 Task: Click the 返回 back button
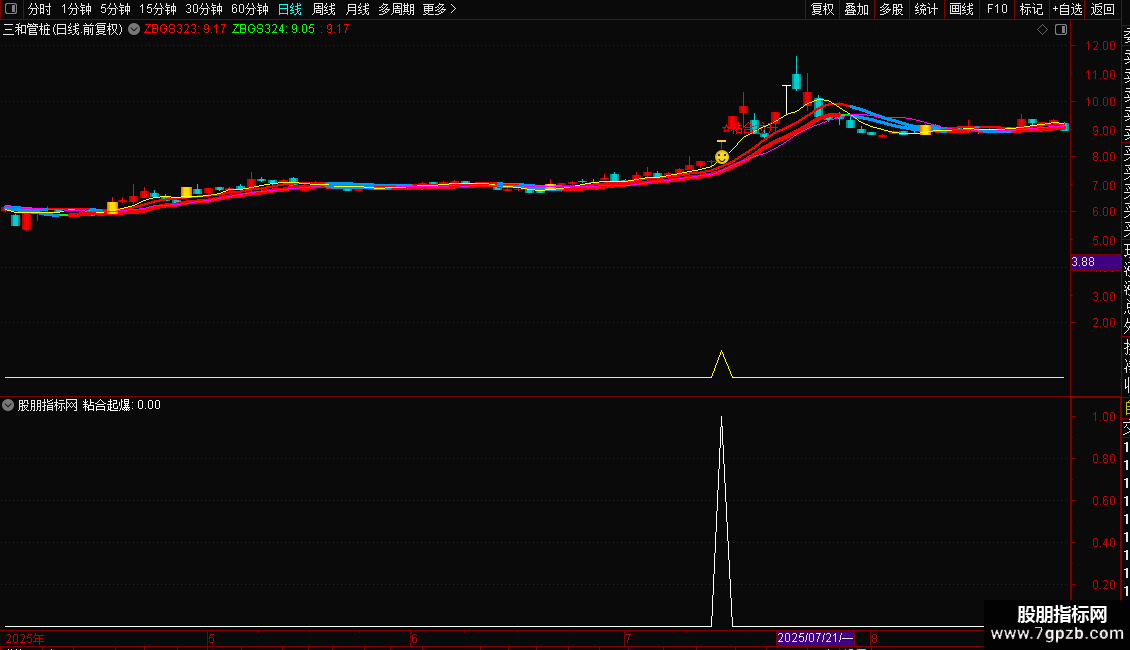point(1103,9)
